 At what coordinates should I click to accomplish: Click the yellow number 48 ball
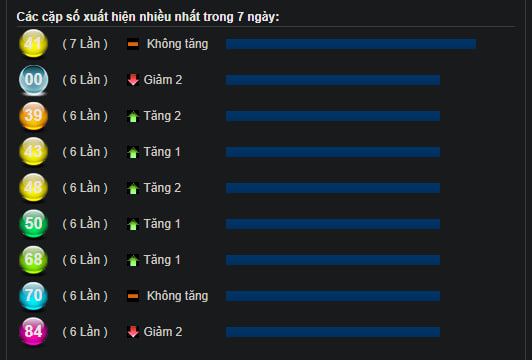tap(33, 187)
